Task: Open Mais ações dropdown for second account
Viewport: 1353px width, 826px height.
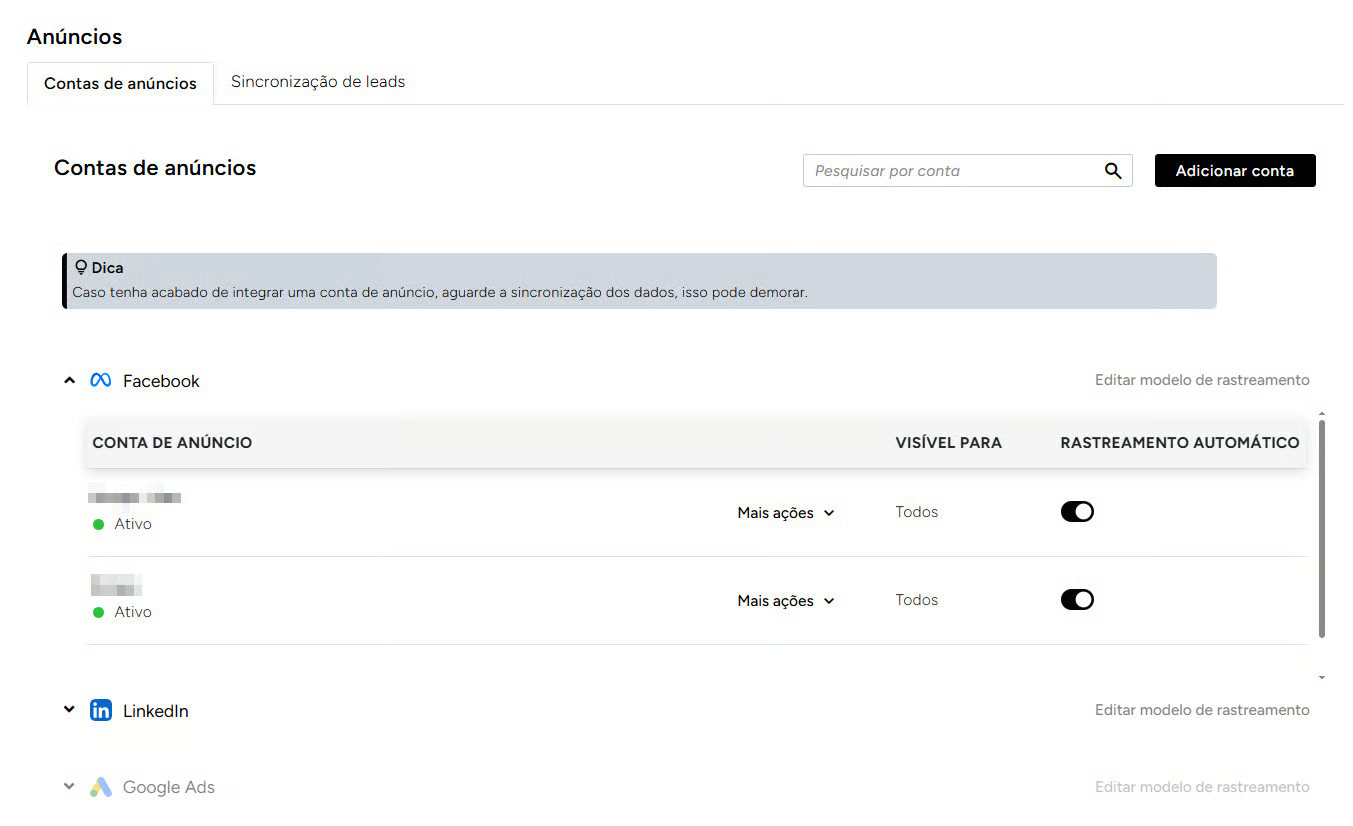Action: (x=786, y=601)
